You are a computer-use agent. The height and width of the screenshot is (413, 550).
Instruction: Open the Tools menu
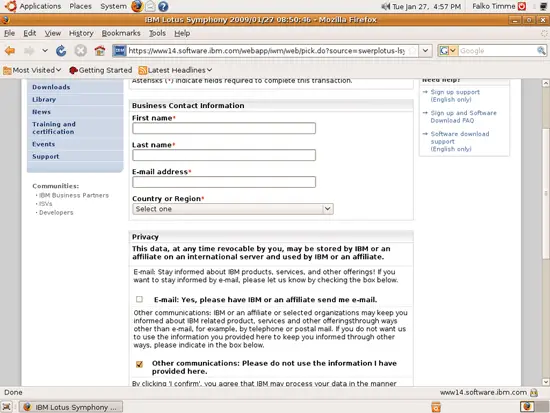coord(157,33)
